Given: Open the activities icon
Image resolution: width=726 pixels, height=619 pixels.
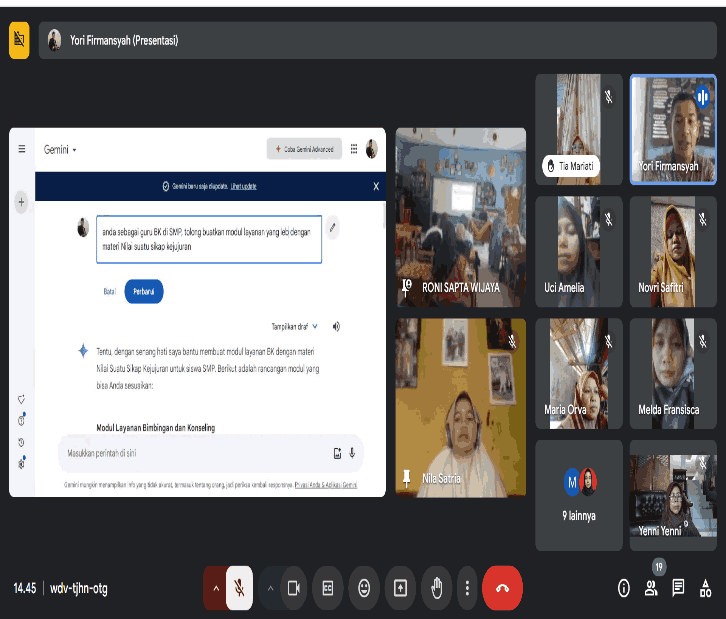Looking at the screenshot, I should pyautogui.click(x=706, y=588).
